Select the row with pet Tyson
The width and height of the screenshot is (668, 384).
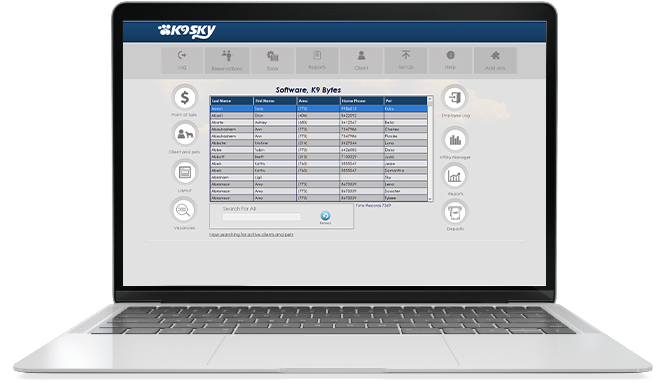coord(319,198)
